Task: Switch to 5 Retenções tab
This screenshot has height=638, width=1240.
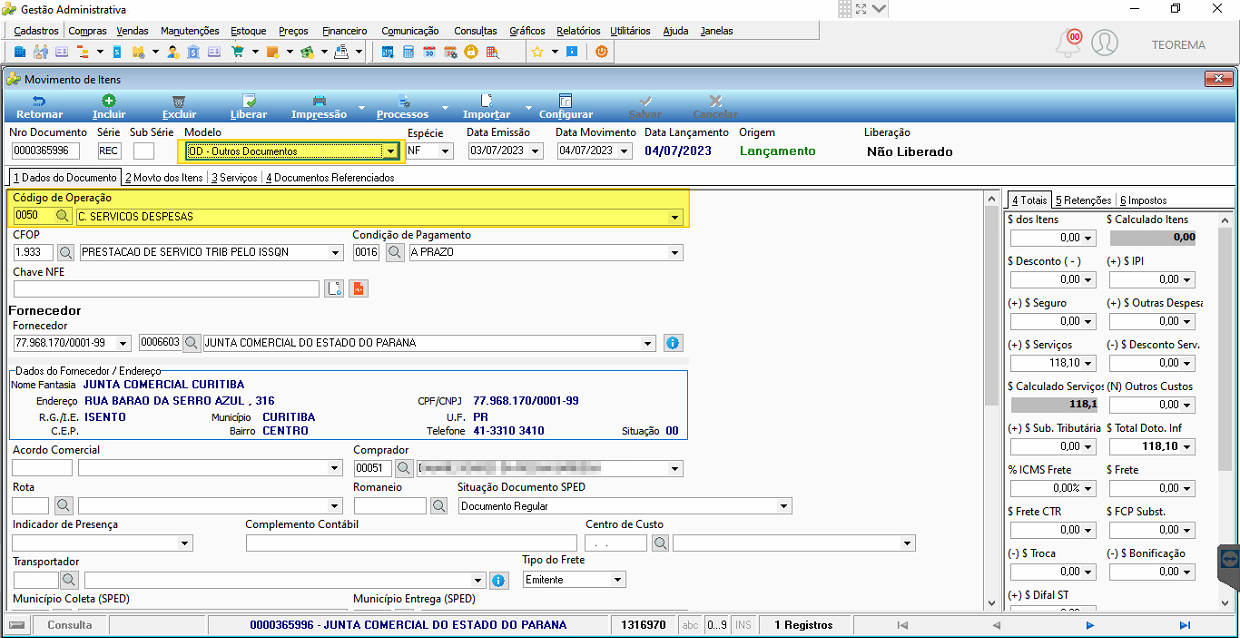Action: pos(1082,200)
